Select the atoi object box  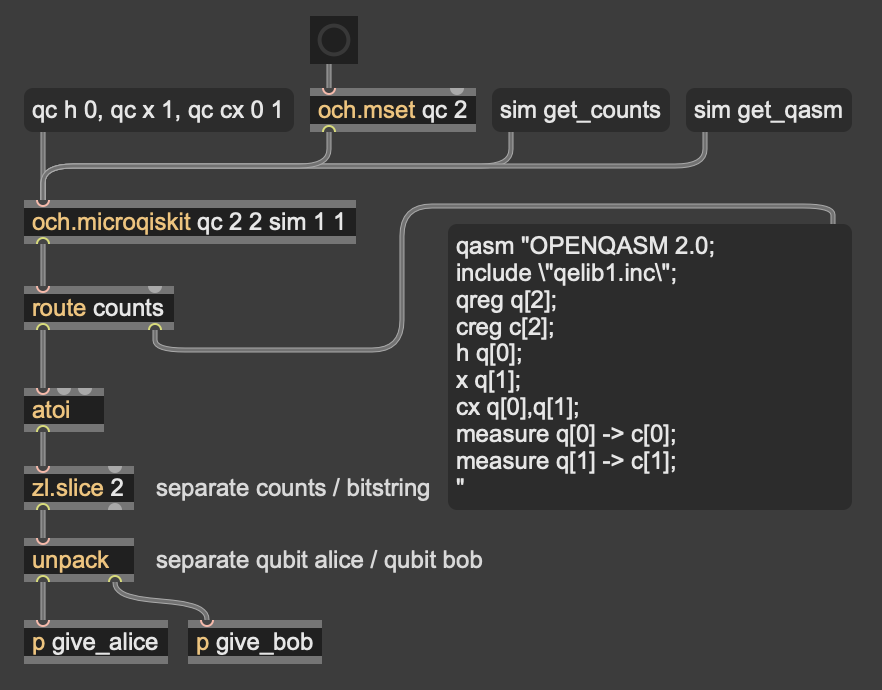64,410
